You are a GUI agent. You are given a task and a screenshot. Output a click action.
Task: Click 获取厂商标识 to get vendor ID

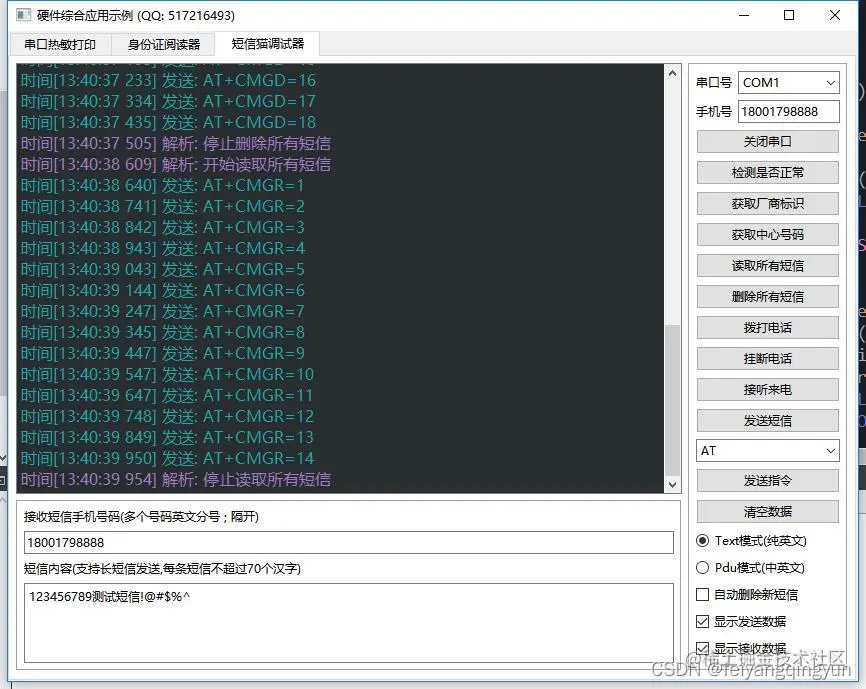[766, 203]
